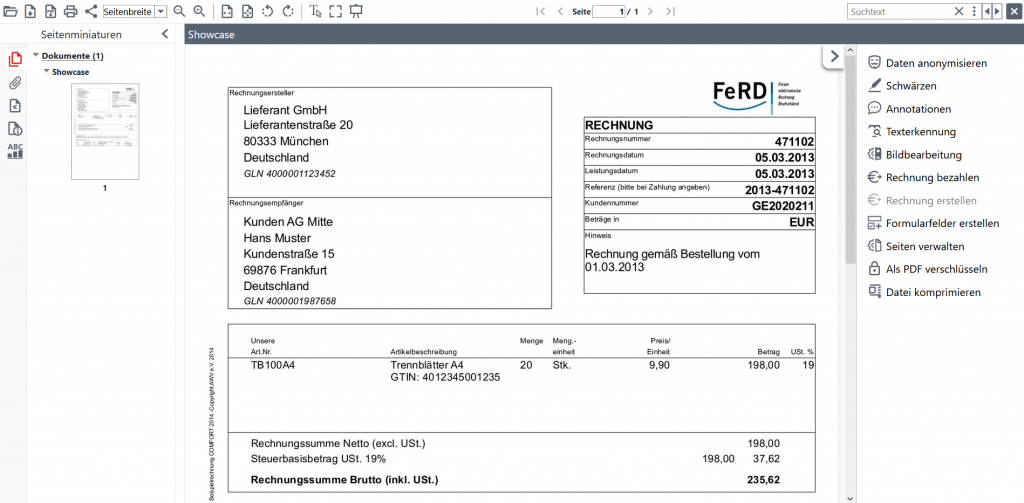
Task: Open Bildbearbeitung
Action: pyautogui.click(x=914, y=155)
